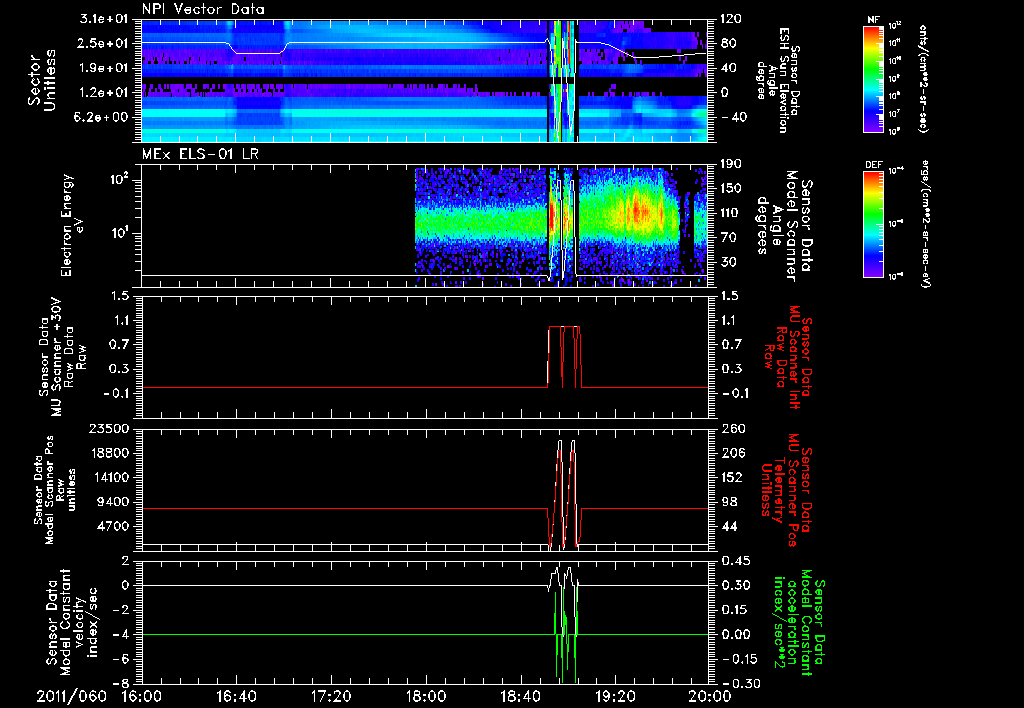Click the Electron Energy eV axis title
The height and width of the screenshot is (708, 1024).
click(x=71, y=225)
